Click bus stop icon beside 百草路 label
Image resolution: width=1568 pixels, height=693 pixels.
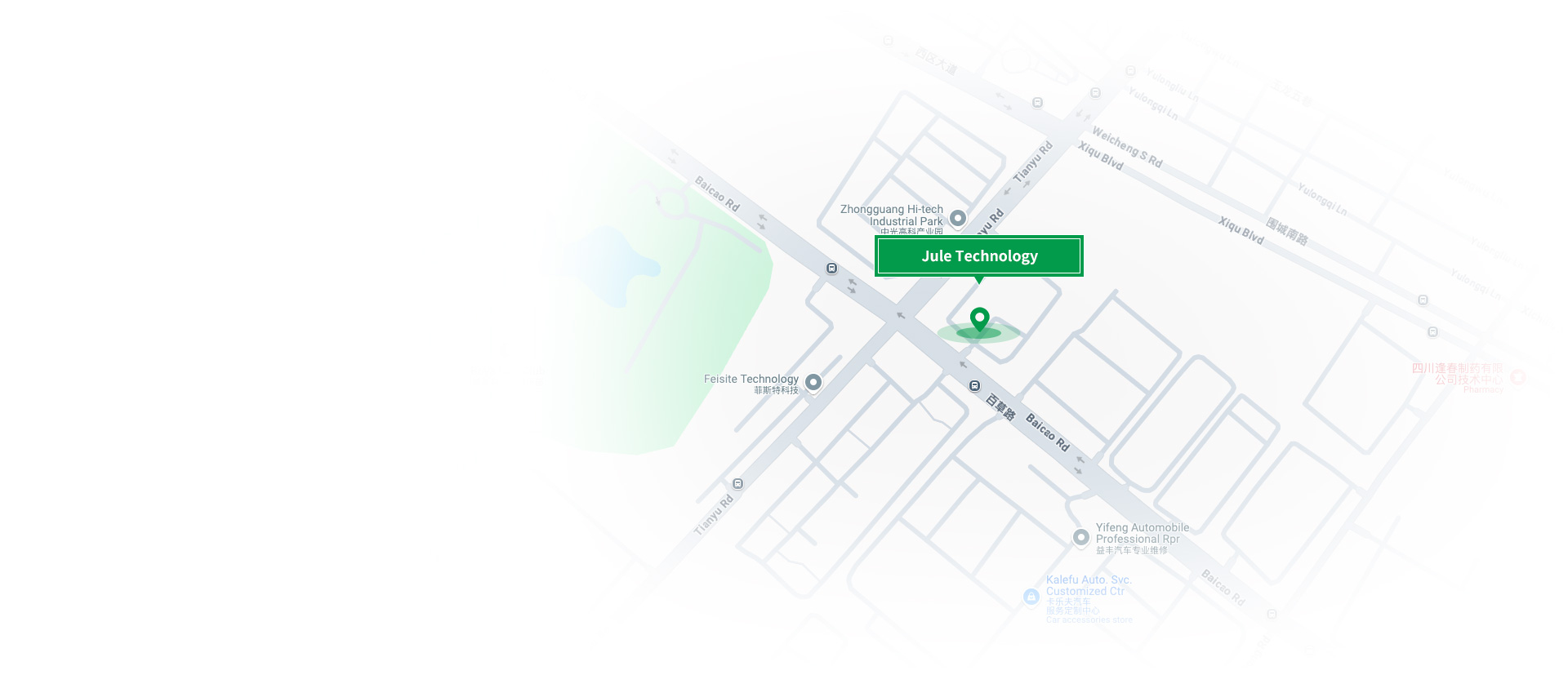[x=974, y=385]
